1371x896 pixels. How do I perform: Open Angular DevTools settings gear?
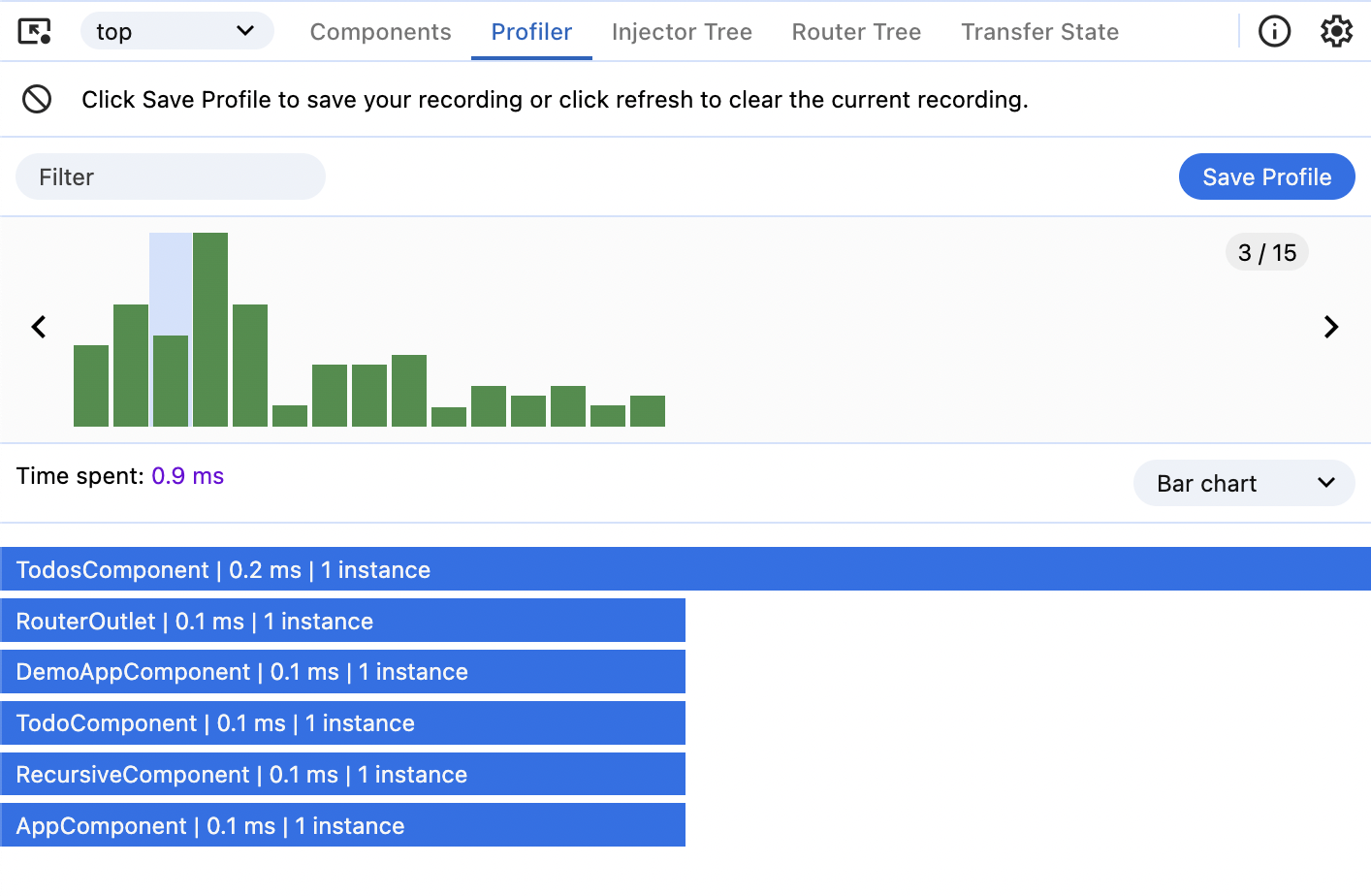(1336, 30)
